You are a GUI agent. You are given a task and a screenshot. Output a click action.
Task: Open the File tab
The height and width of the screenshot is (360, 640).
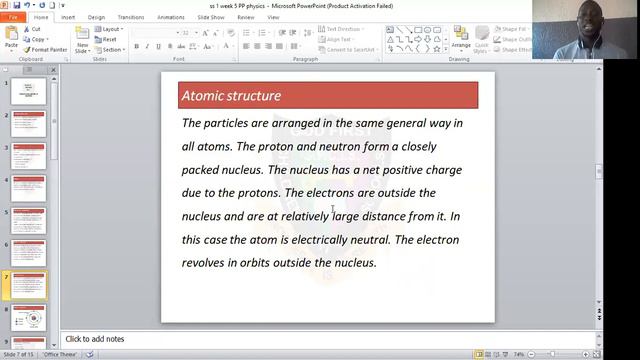coord(13,17)
